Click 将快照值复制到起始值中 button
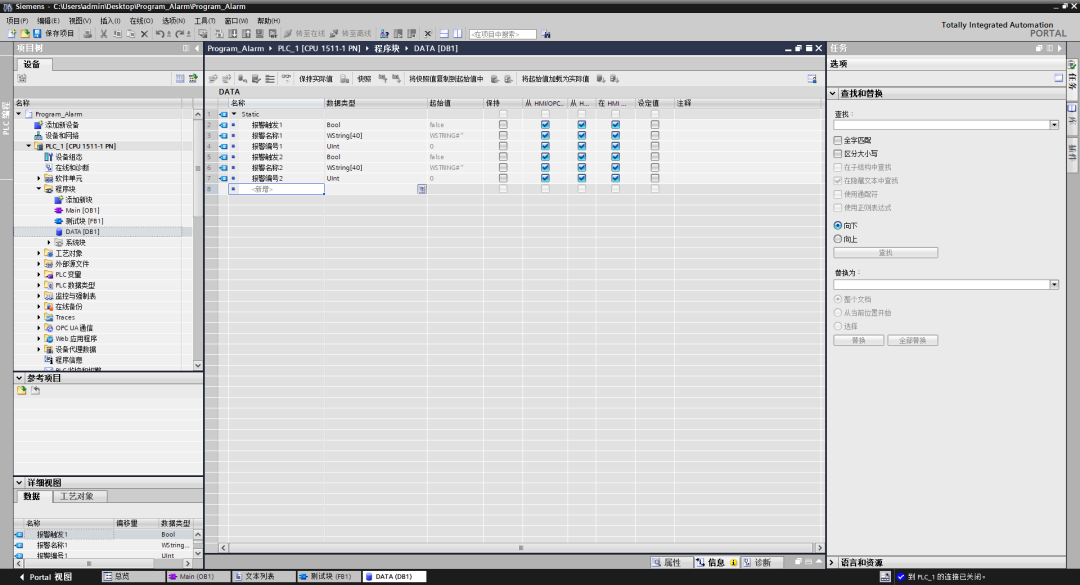1080x585 pixels. [x=446, y=79]
